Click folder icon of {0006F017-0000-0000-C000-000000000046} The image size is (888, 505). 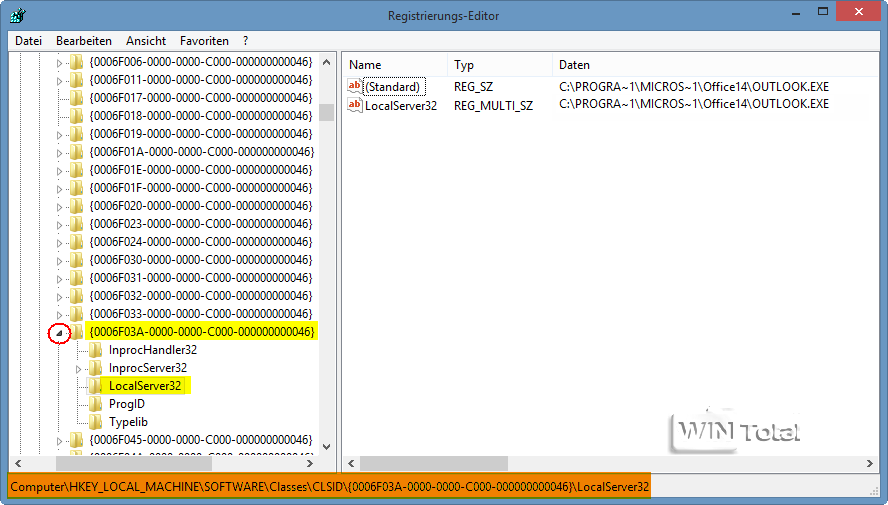[76, 98]
